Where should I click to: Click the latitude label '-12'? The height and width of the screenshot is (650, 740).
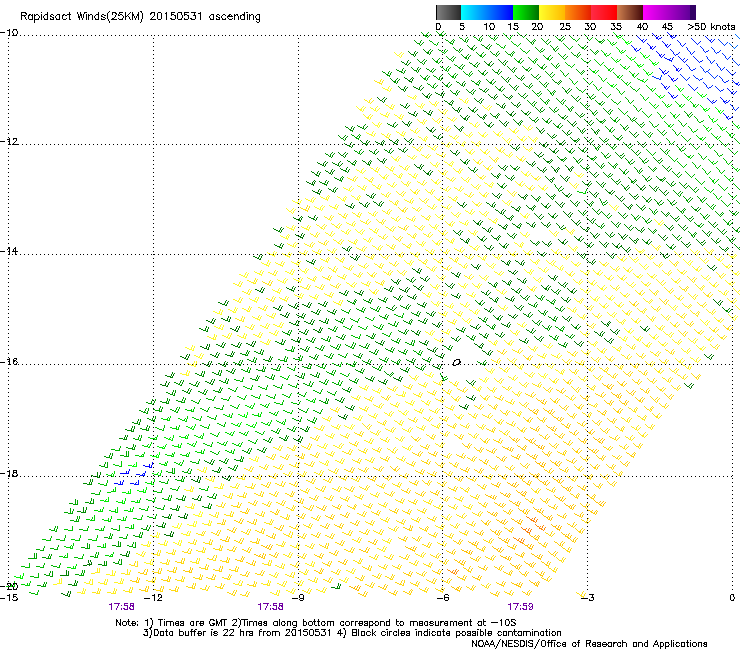pos(9,141)
